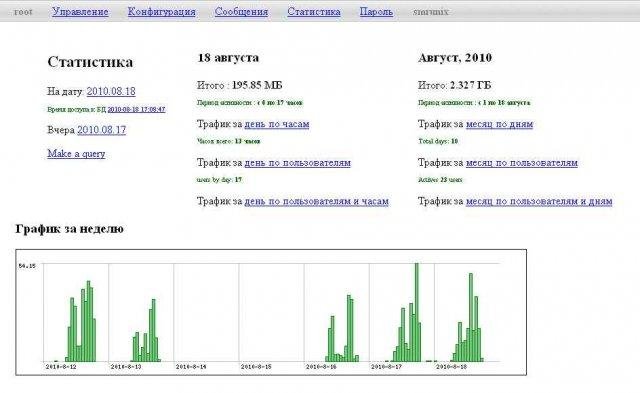This screenshot has height=393, width=640.
Task: Open the Управление menu link
Action: (80, 12)
